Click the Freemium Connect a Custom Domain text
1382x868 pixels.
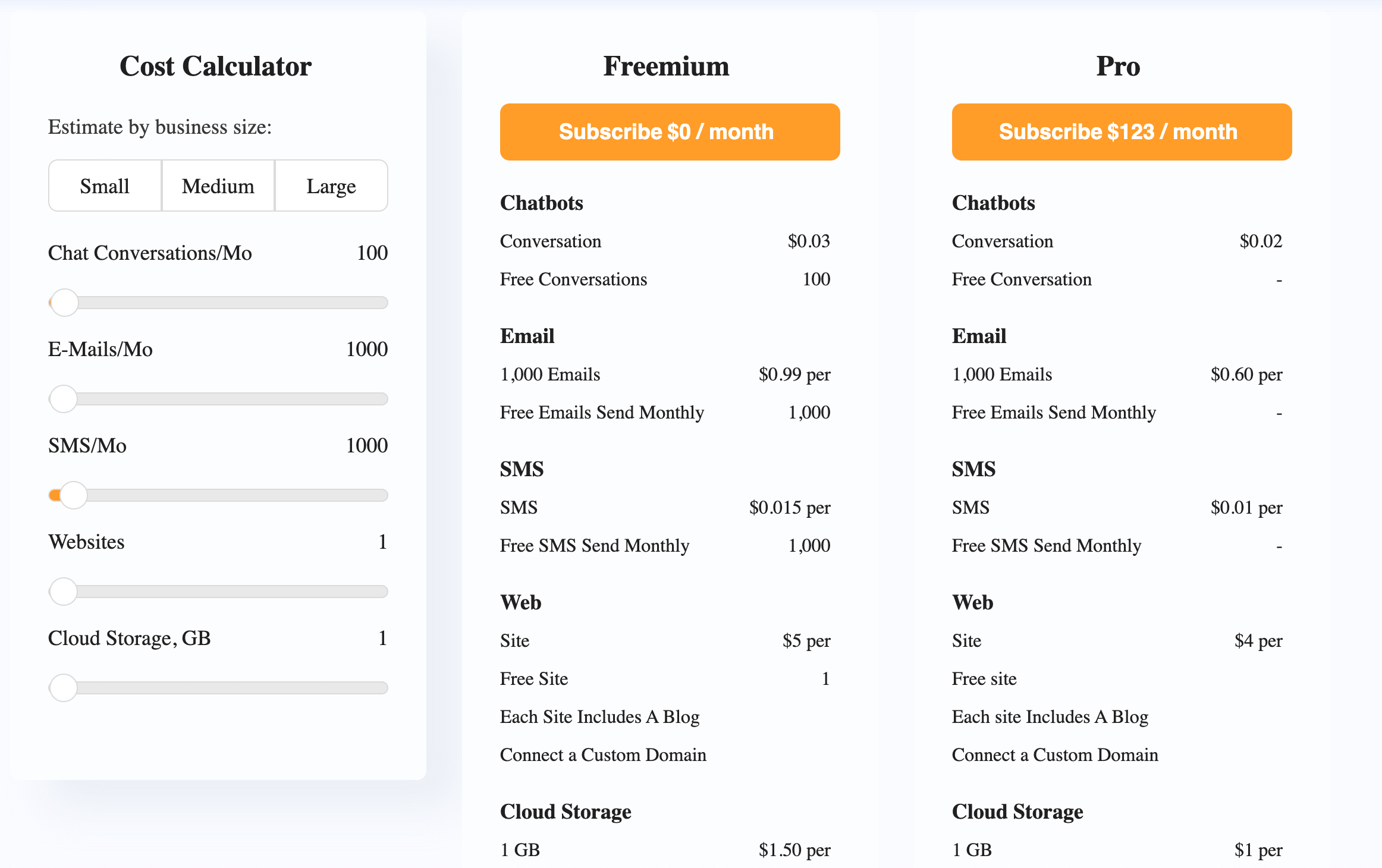[603, 754]
